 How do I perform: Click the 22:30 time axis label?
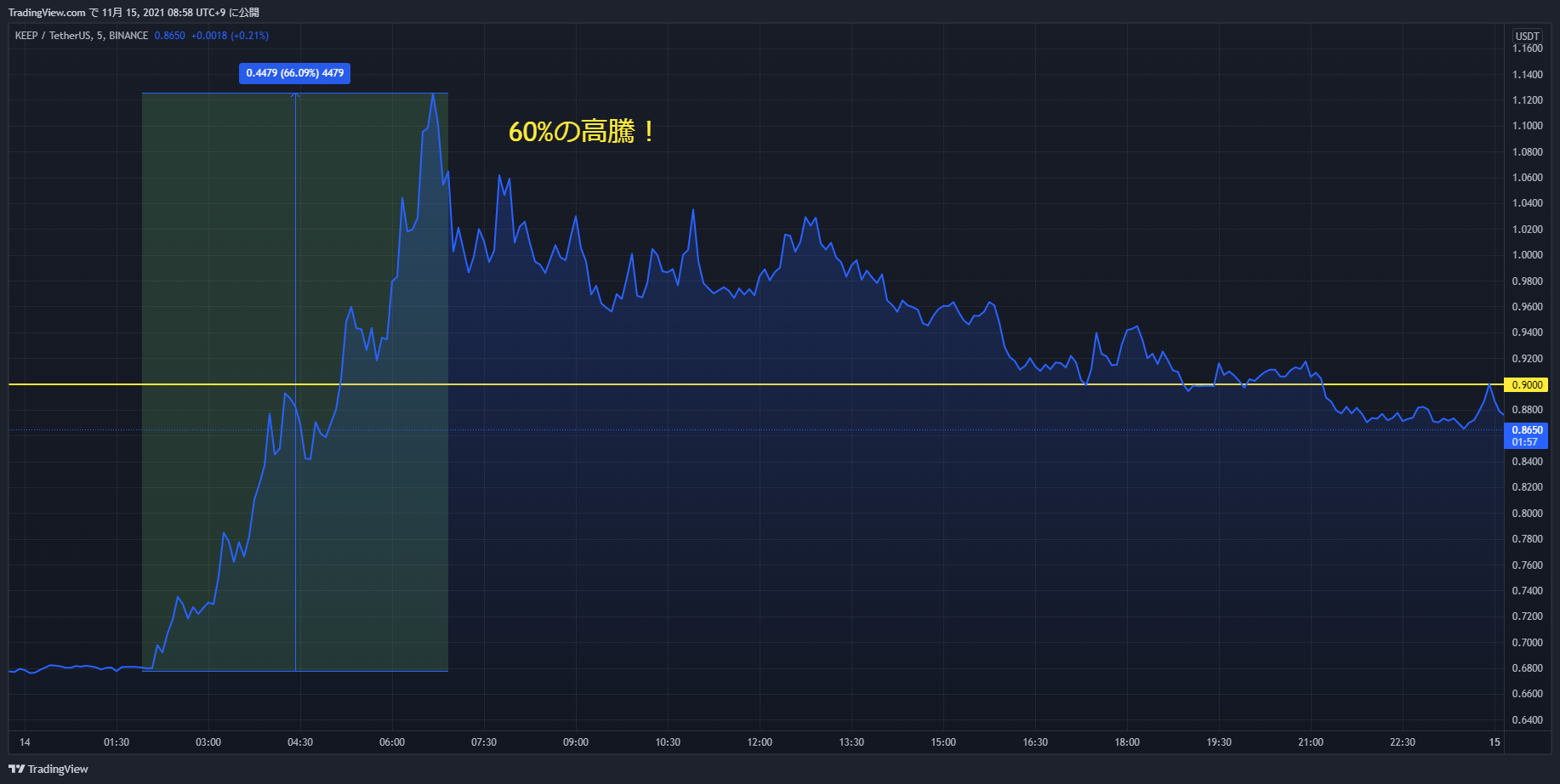[1403, 742]
